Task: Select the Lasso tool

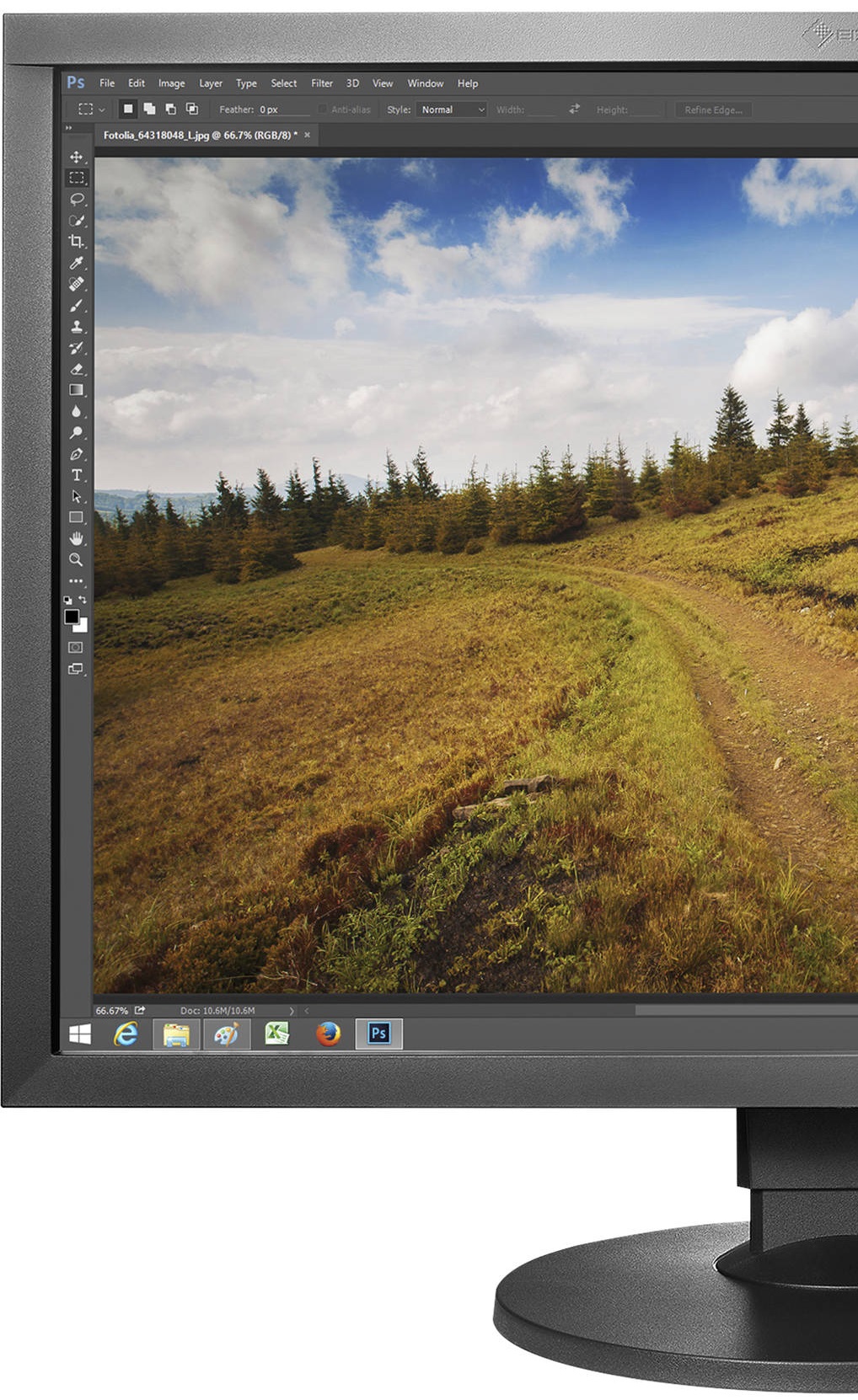Action: (x=76, y=200)
